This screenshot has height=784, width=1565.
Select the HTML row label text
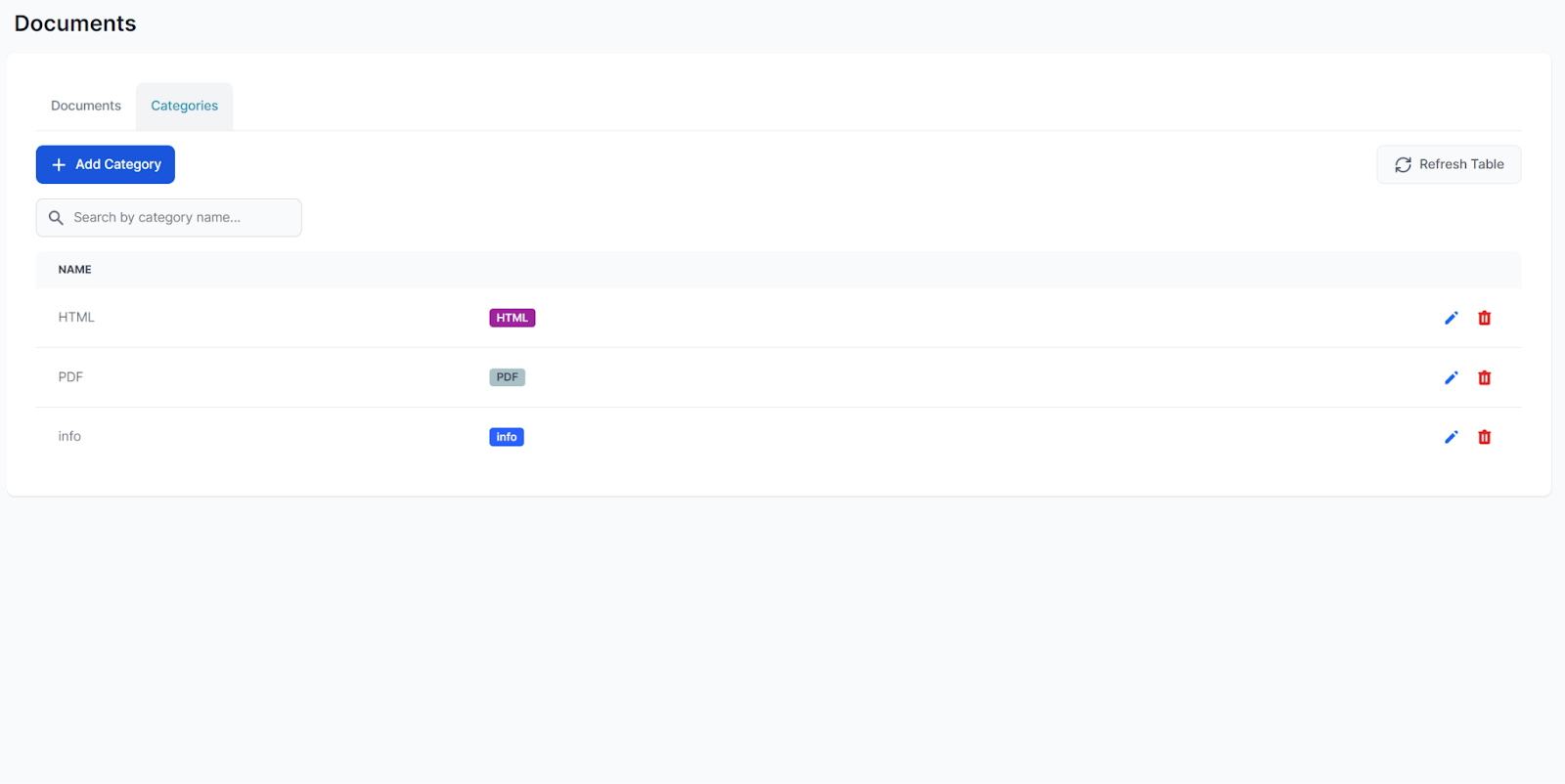(75, 317)
